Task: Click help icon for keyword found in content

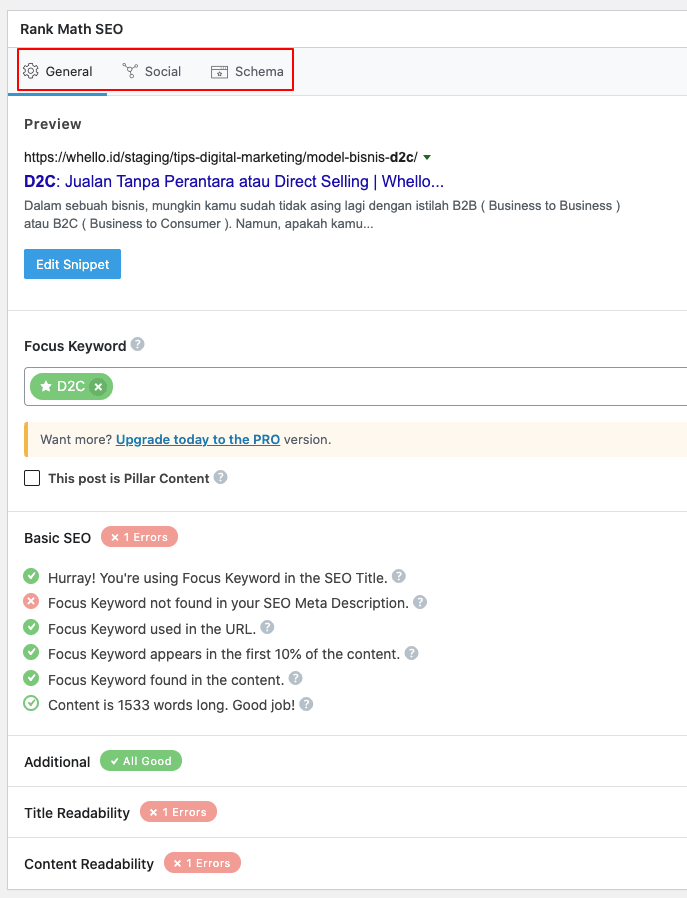Action: [296, 679]
